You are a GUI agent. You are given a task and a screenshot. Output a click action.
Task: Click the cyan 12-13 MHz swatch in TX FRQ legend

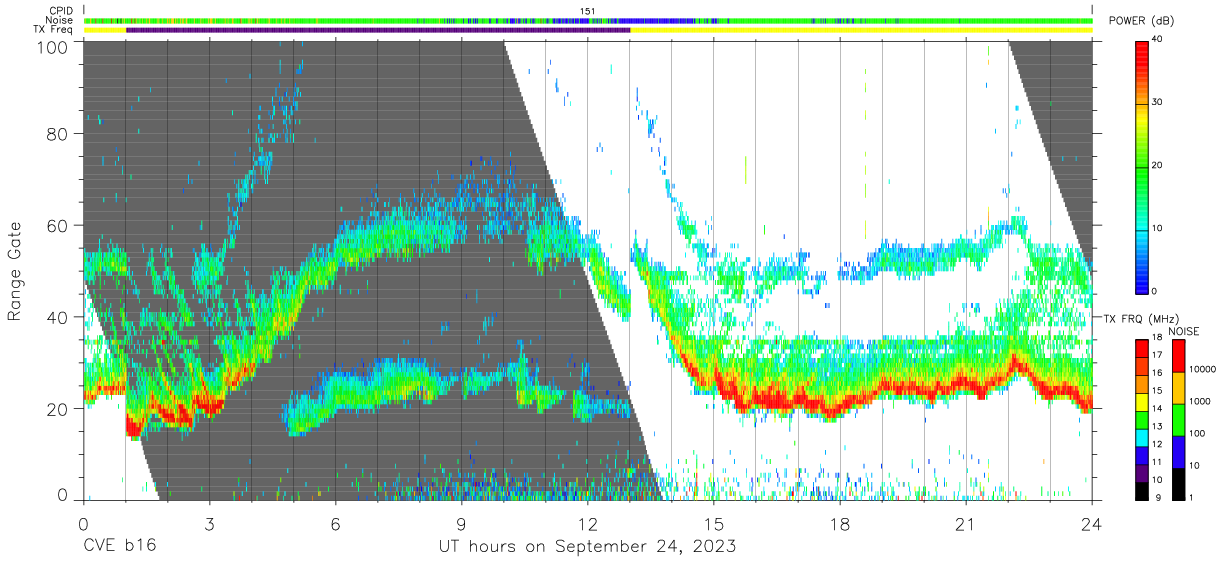1141,437
